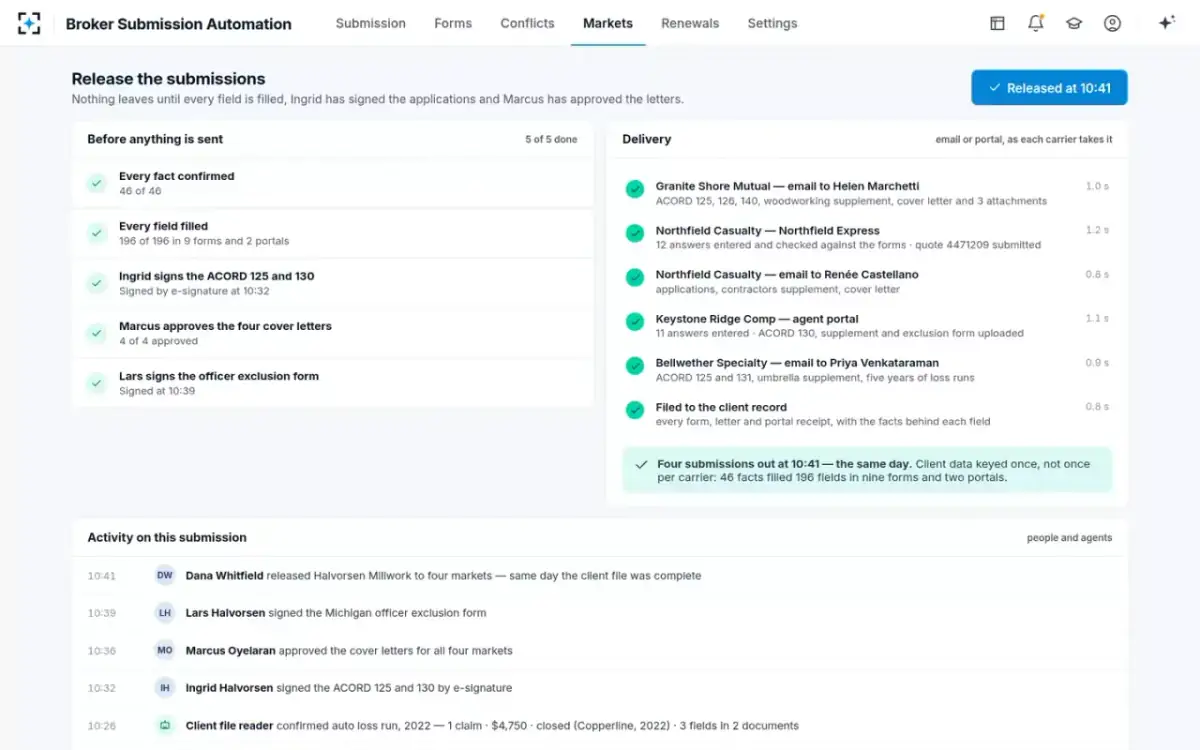Go to the Settings tab
Viewport: 1200px width, 750px height.
coord(772,23)
